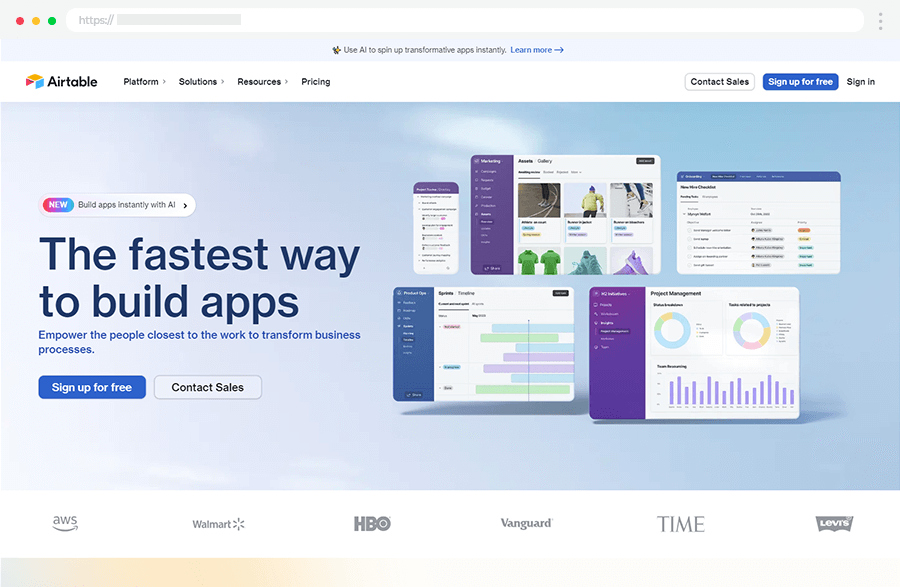Expand the Solutions dropdown menu
This screenshot has height=587, width=900.
(201, 82)
